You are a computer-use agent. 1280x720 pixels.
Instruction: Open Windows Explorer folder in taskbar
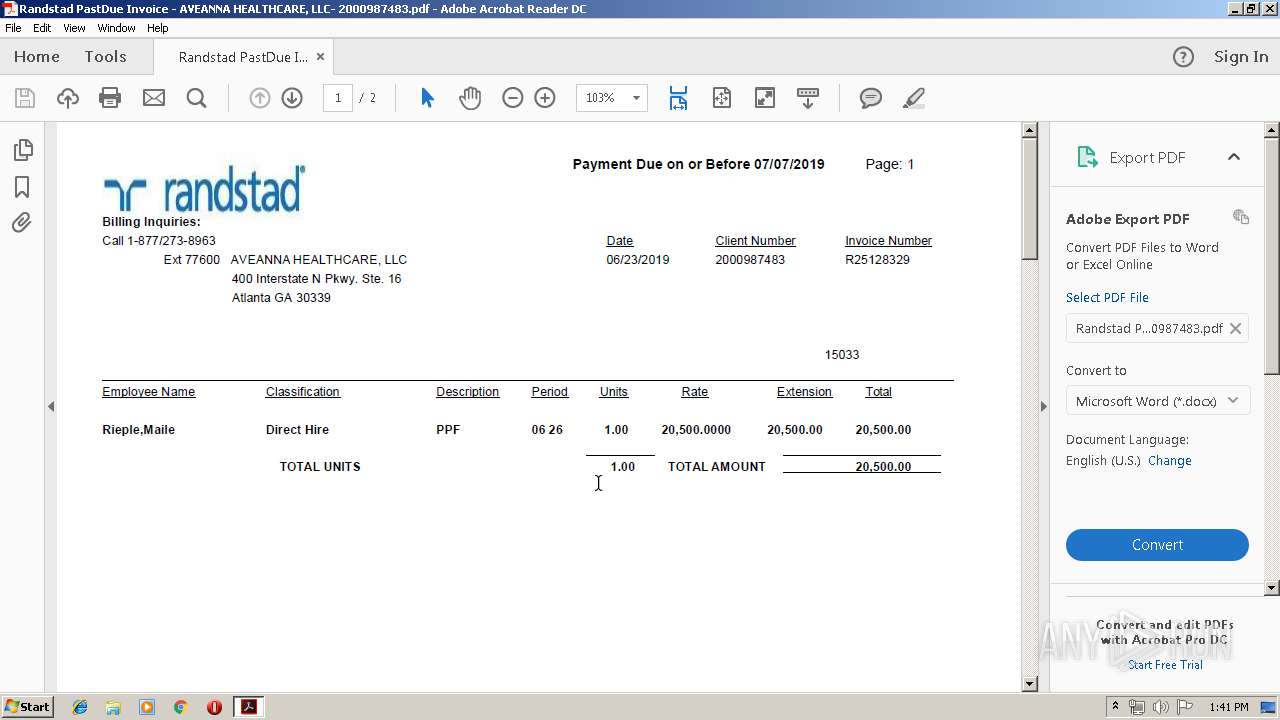[x=113, y=707]
